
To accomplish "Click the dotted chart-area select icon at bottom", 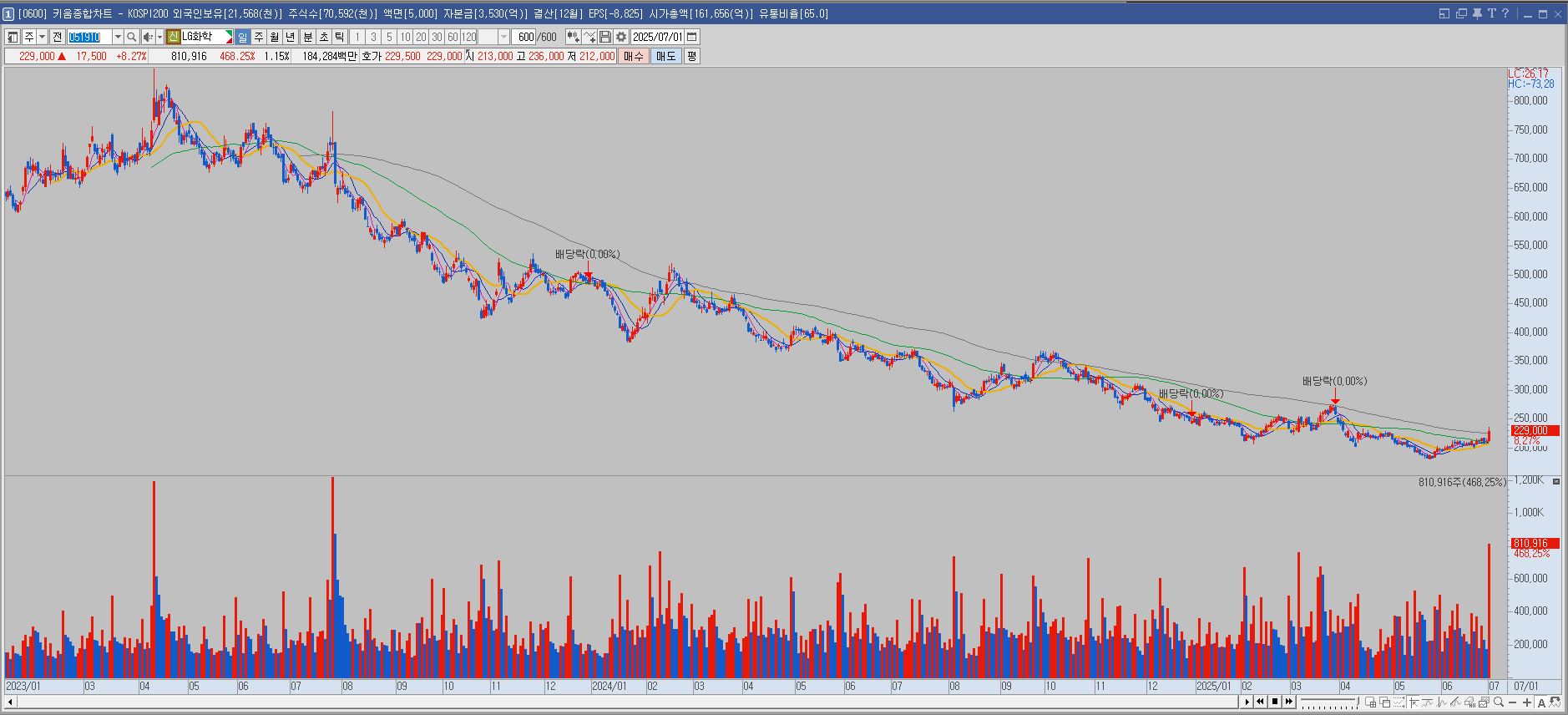I will coord(1399,702).
